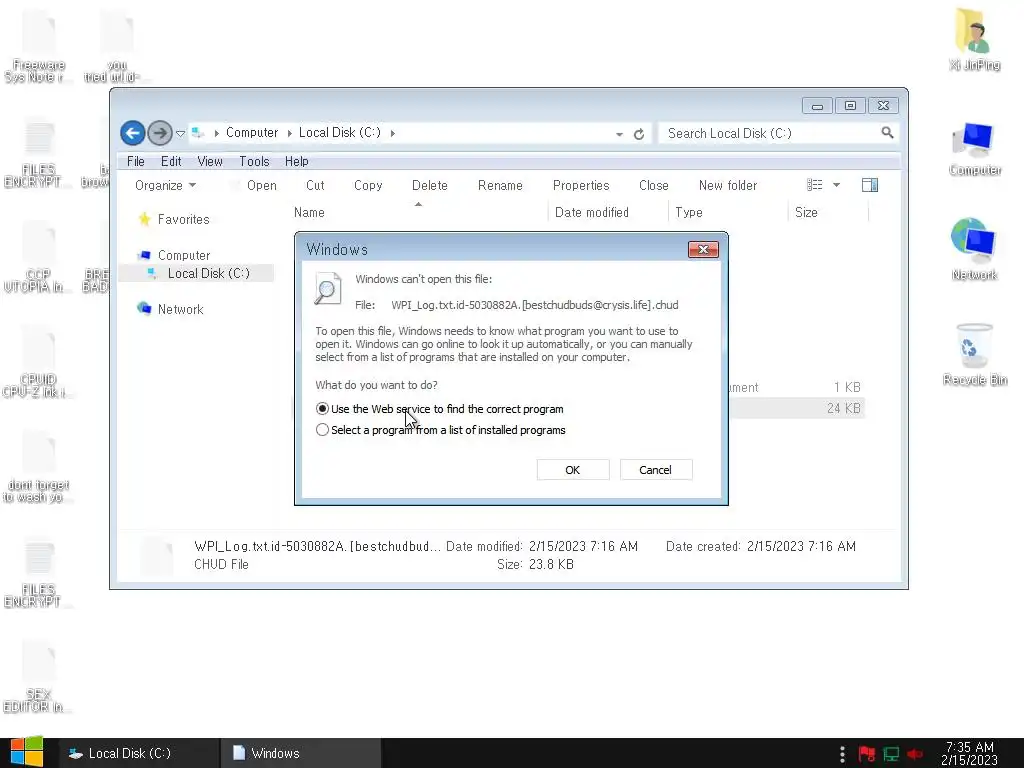Select the CCP UTOPIA desktop file

(x=38, y=256)
